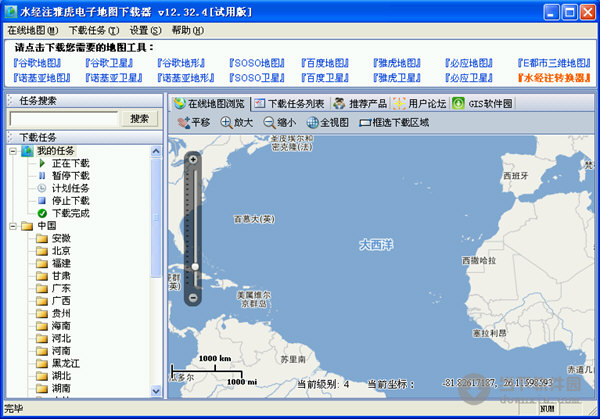The width and height of the screenshot is (600, 419).
Task: Click the 1000 km map scale bar
Action: [207, 369]
